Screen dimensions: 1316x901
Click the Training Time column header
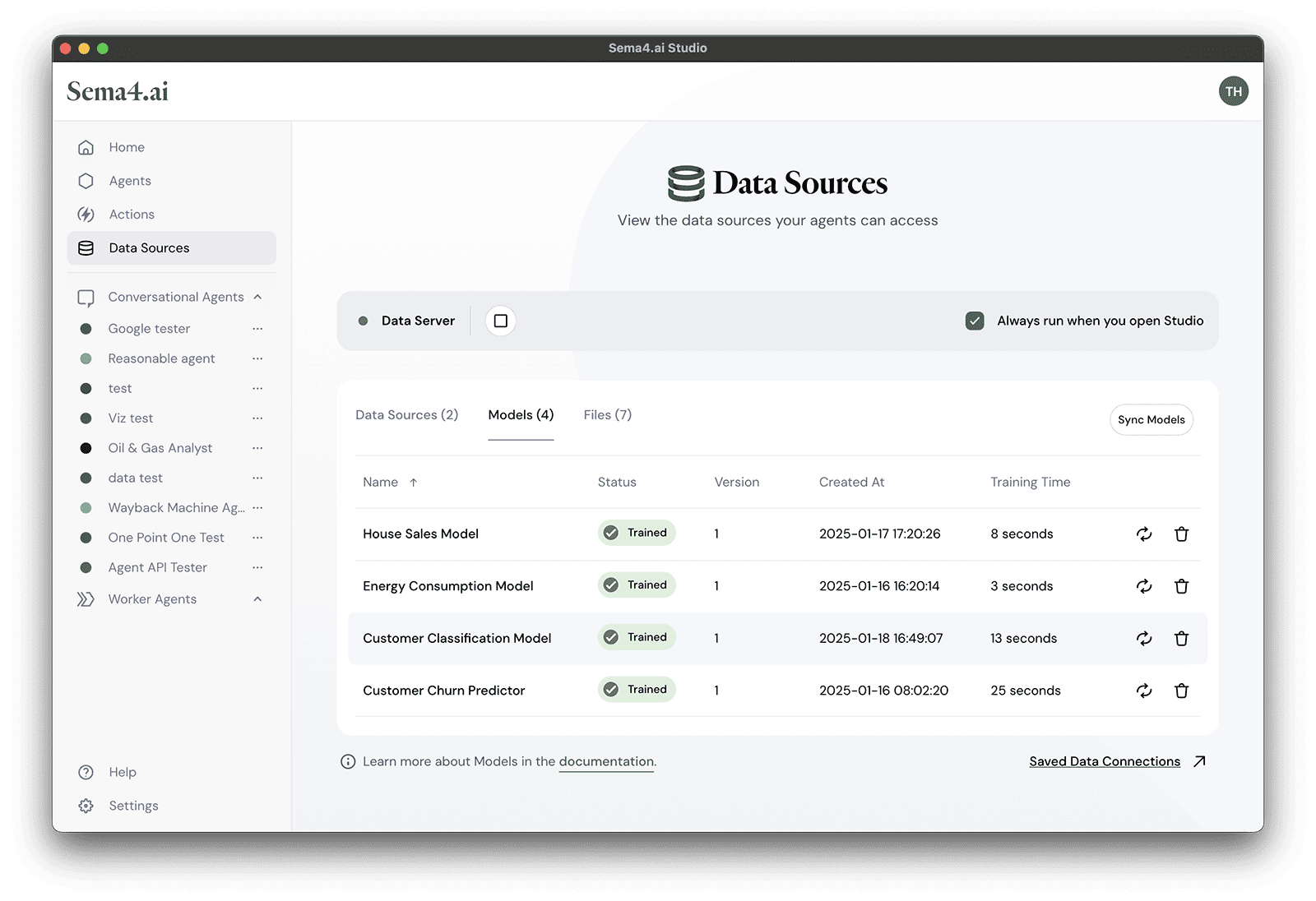[x=1030, y=483]
